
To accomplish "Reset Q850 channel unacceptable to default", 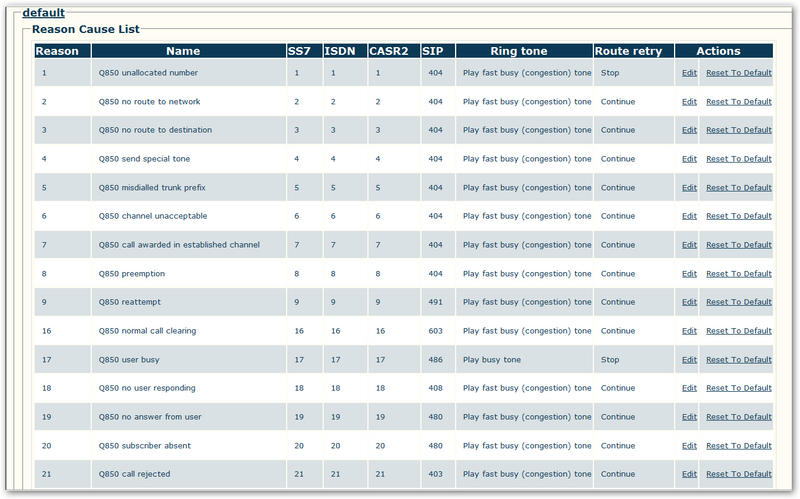I will [739, 216].
